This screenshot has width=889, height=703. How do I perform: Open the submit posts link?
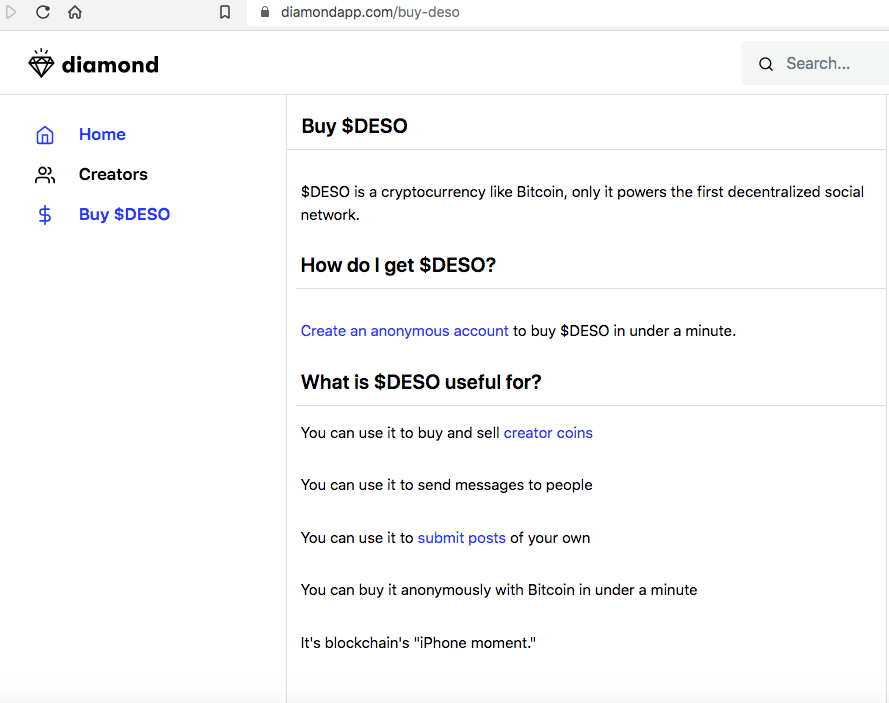pos(462,538)
